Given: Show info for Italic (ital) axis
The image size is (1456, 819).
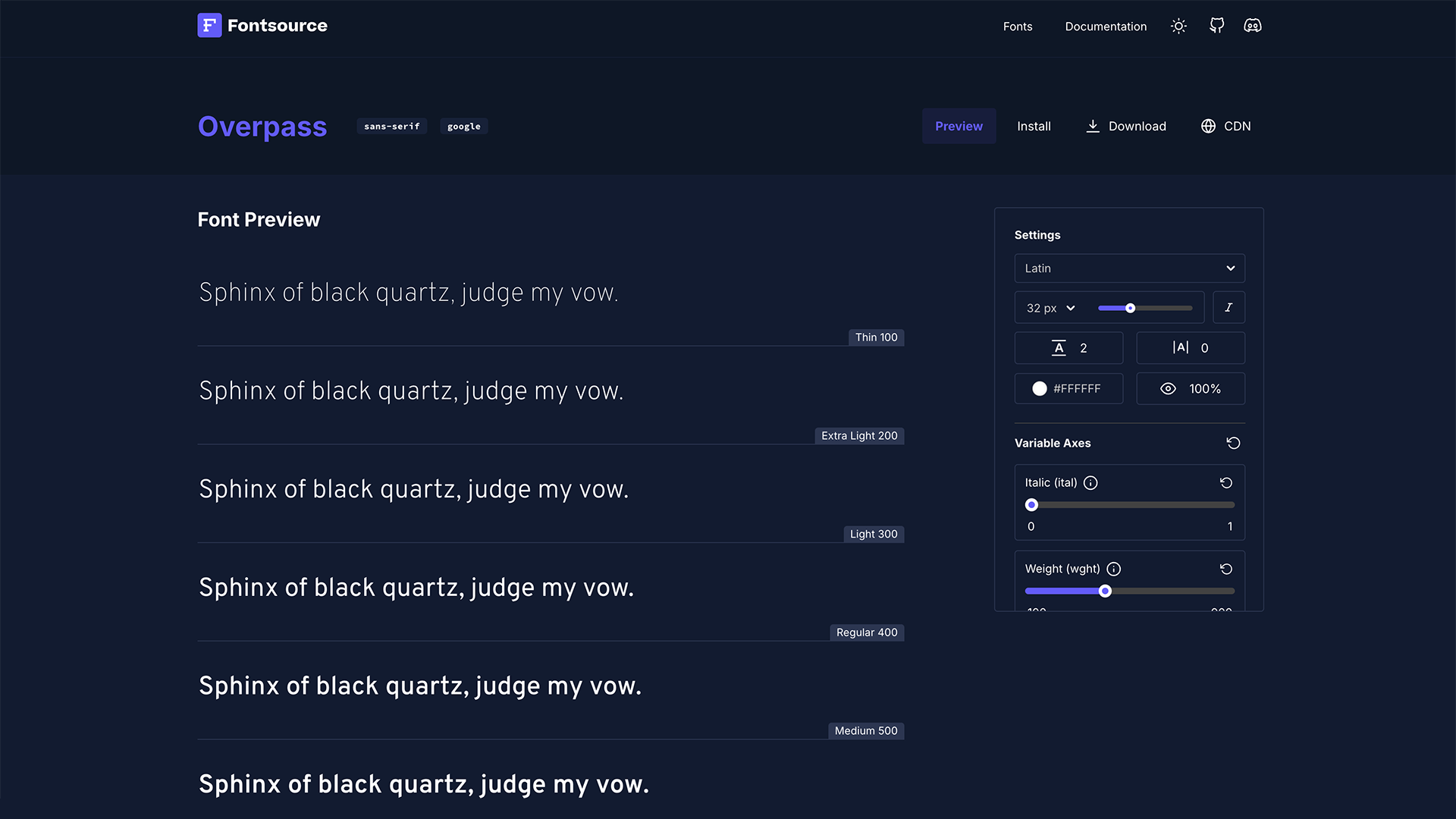Looking at the screenshot, I should point(1090,483).
